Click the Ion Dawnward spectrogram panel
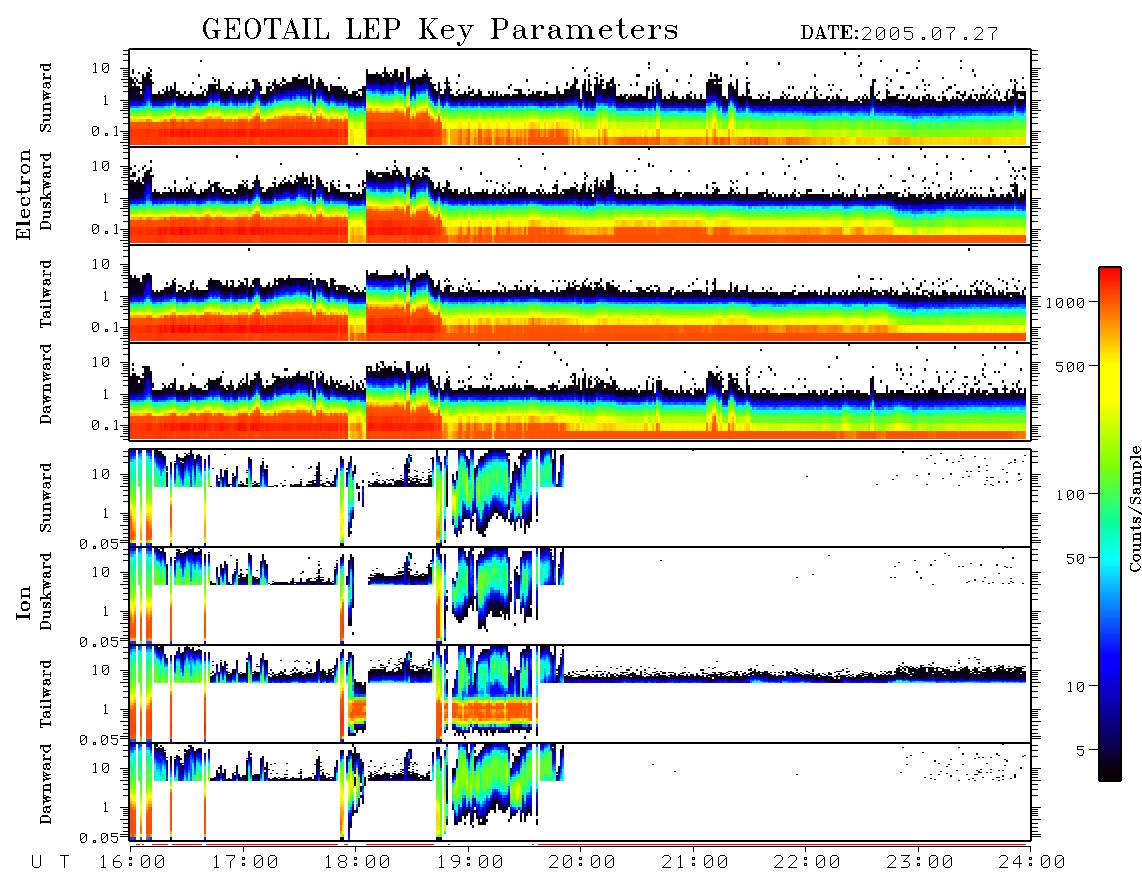 click(580, 792)
